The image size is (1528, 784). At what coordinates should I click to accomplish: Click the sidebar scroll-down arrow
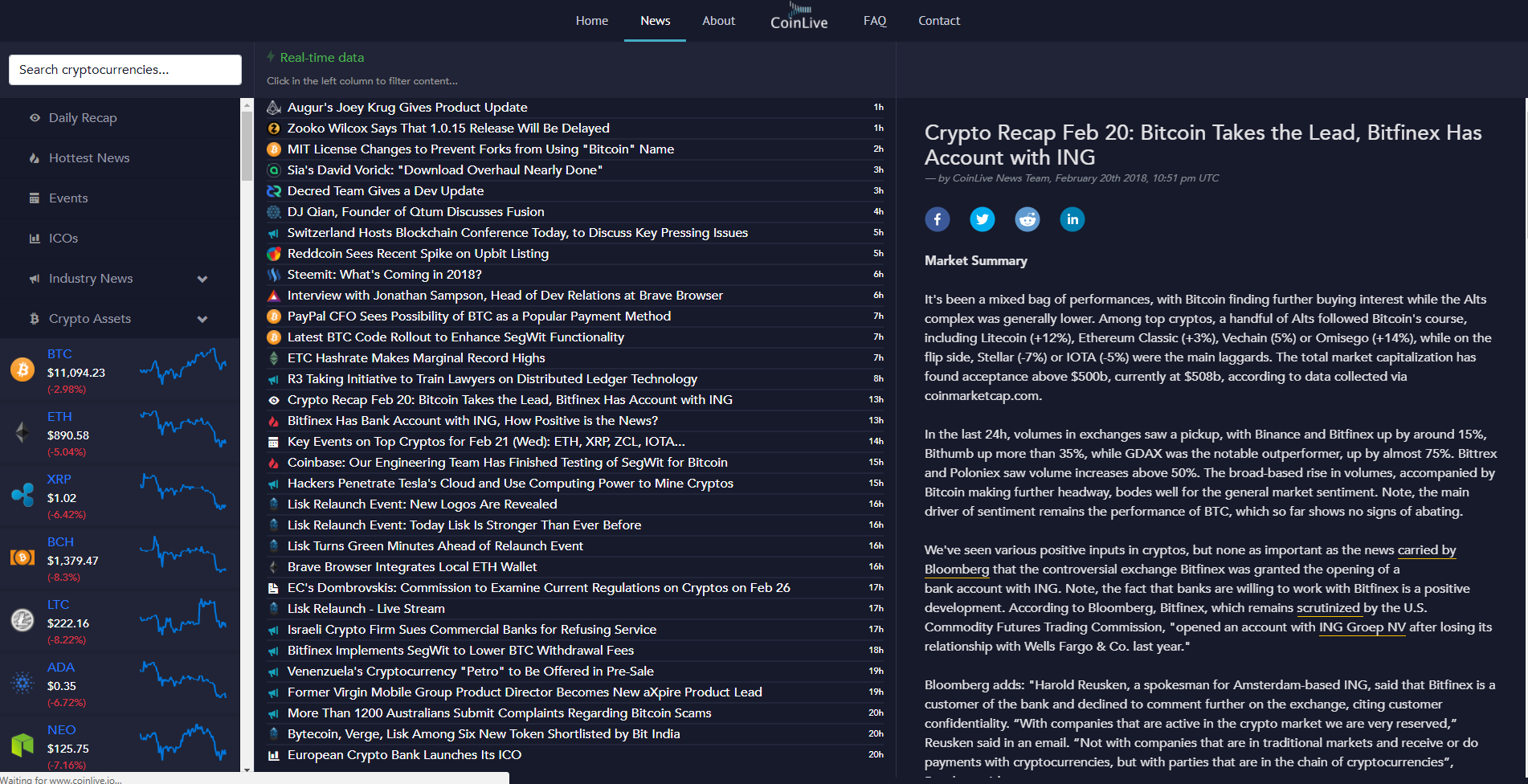click(x=247, y=769)
